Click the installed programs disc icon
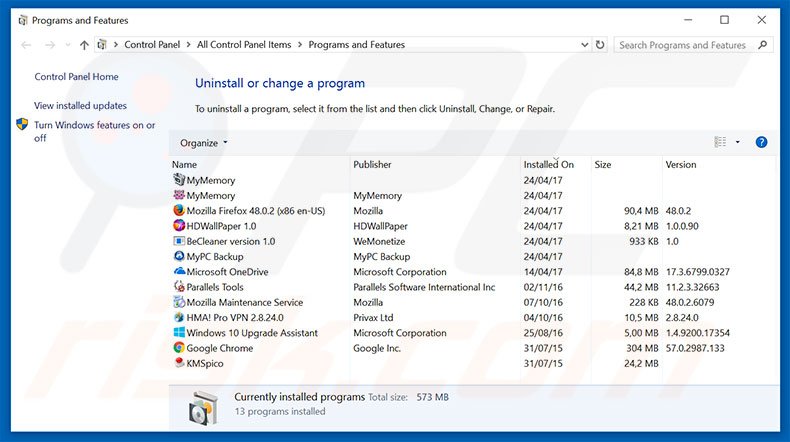Image resolution: width=790 pixels, height=442 pixels. [204, 408]
